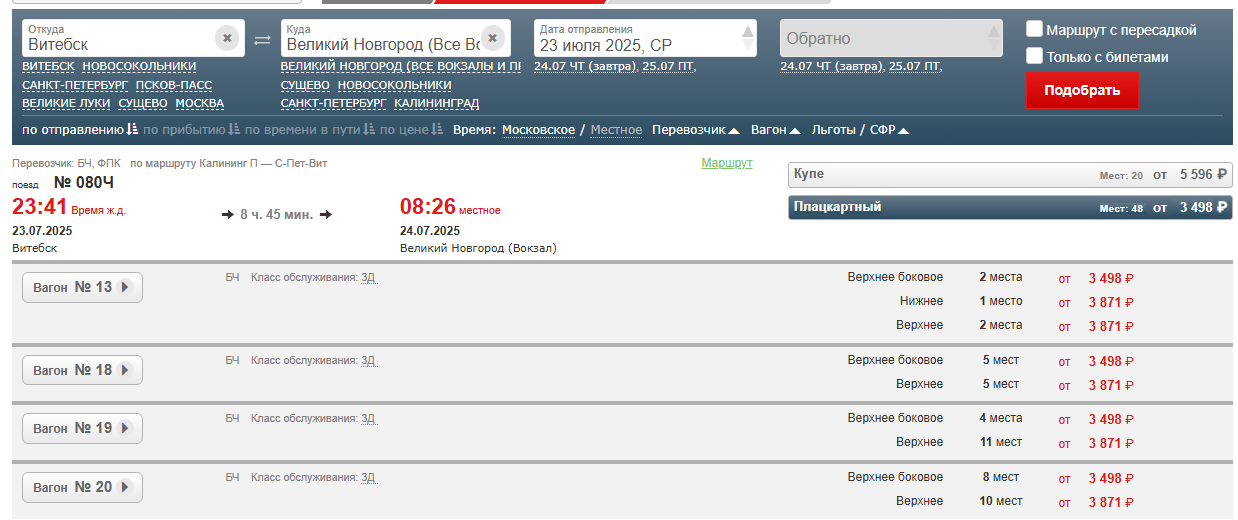Expand Вагон № 13 seat selection
Viewport: 1238px width, 520px height.
point(82,287)
